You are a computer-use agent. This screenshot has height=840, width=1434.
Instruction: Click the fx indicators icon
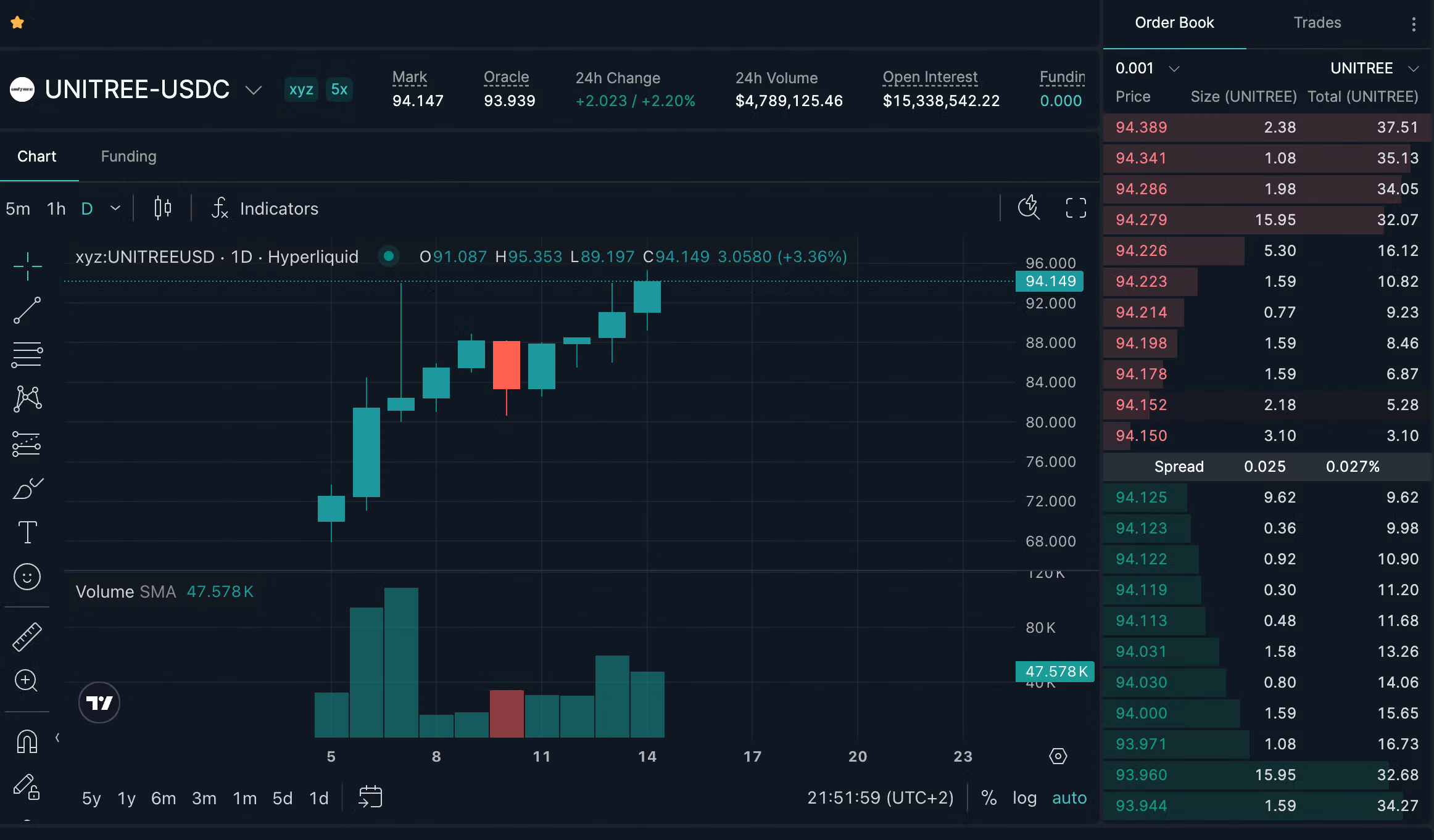point(220,208)
